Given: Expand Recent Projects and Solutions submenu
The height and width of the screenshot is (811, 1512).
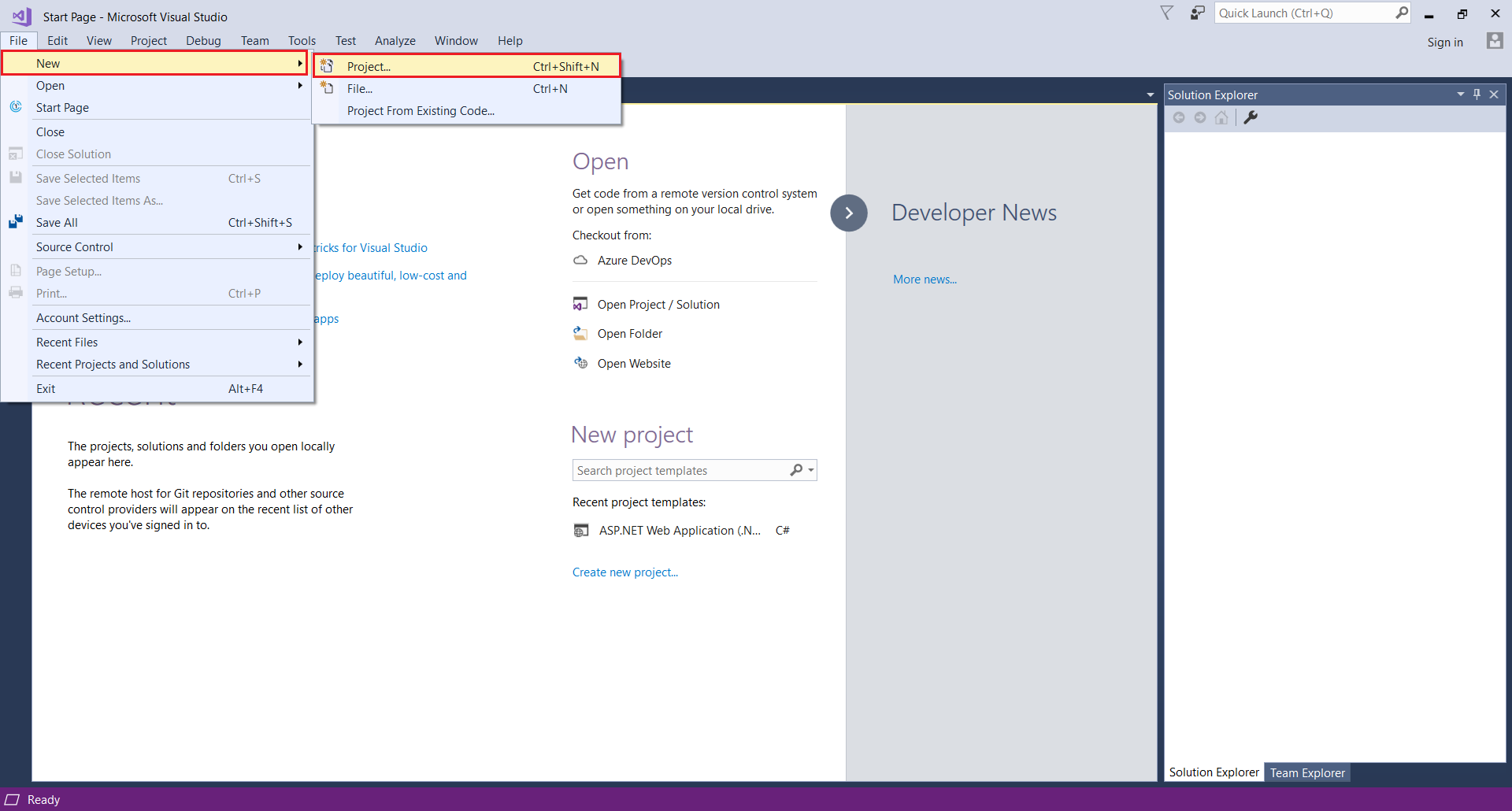Looking at the screenshot, I should [x=300, y=364].
